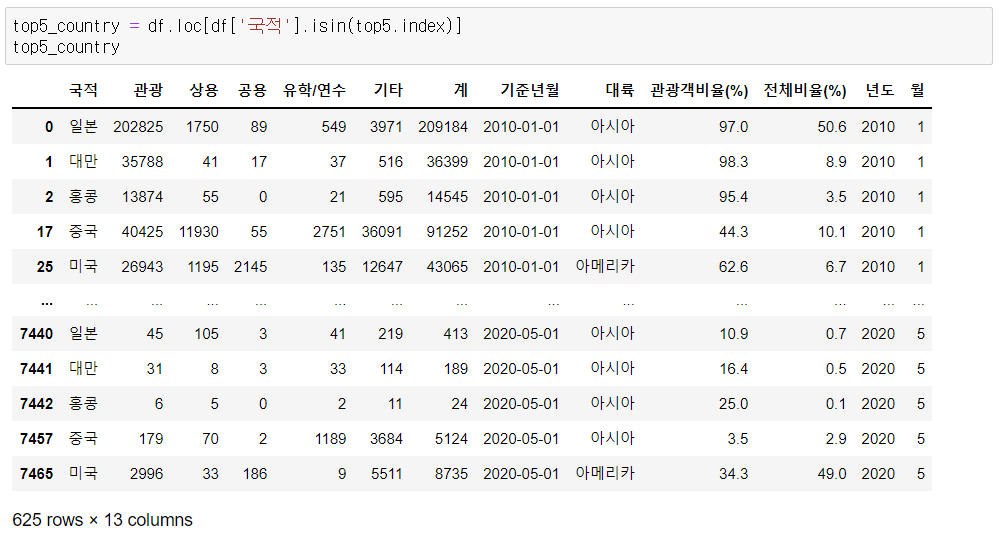Select the 관광객비율(%) column header
Image resolution: width=1002 pixels, height=536 pixels.
click(x=699, y=91)
